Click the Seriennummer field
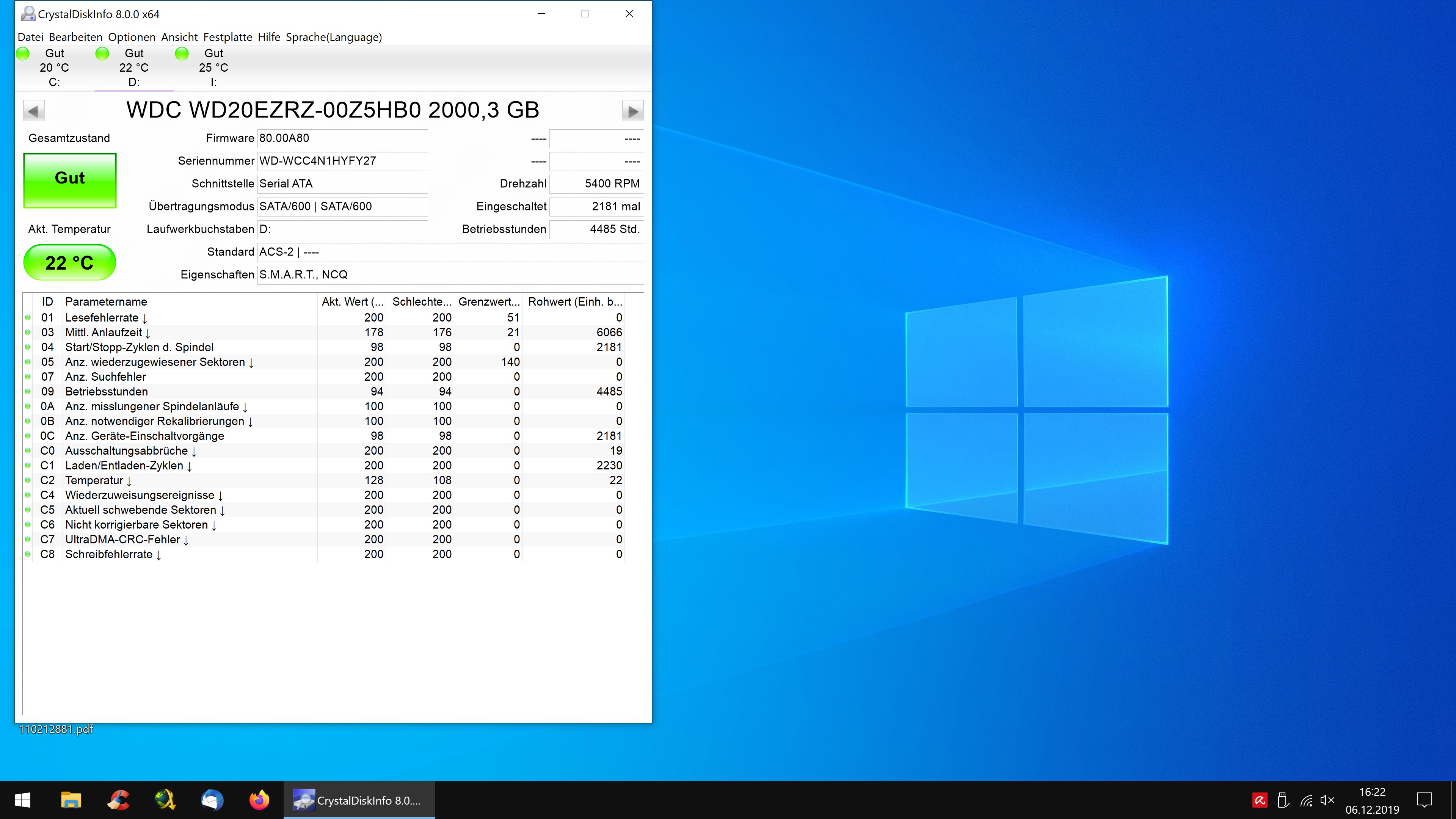Image resolution: width=1456 pixels, height=819 pixels. pyautogui.click(x=342, y=161)
